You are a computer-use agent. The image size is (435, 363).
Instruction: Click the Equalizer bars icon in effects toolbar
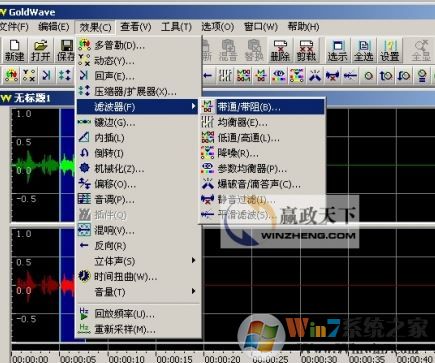click(x=225, y=76)
